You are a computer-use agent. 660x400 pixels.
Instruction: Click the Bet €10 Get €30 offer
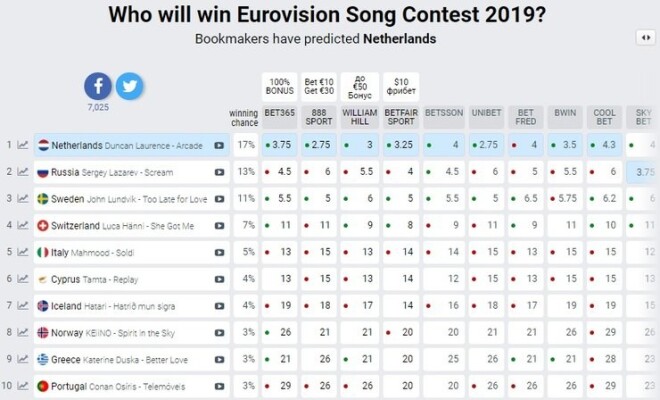point(319,85)
